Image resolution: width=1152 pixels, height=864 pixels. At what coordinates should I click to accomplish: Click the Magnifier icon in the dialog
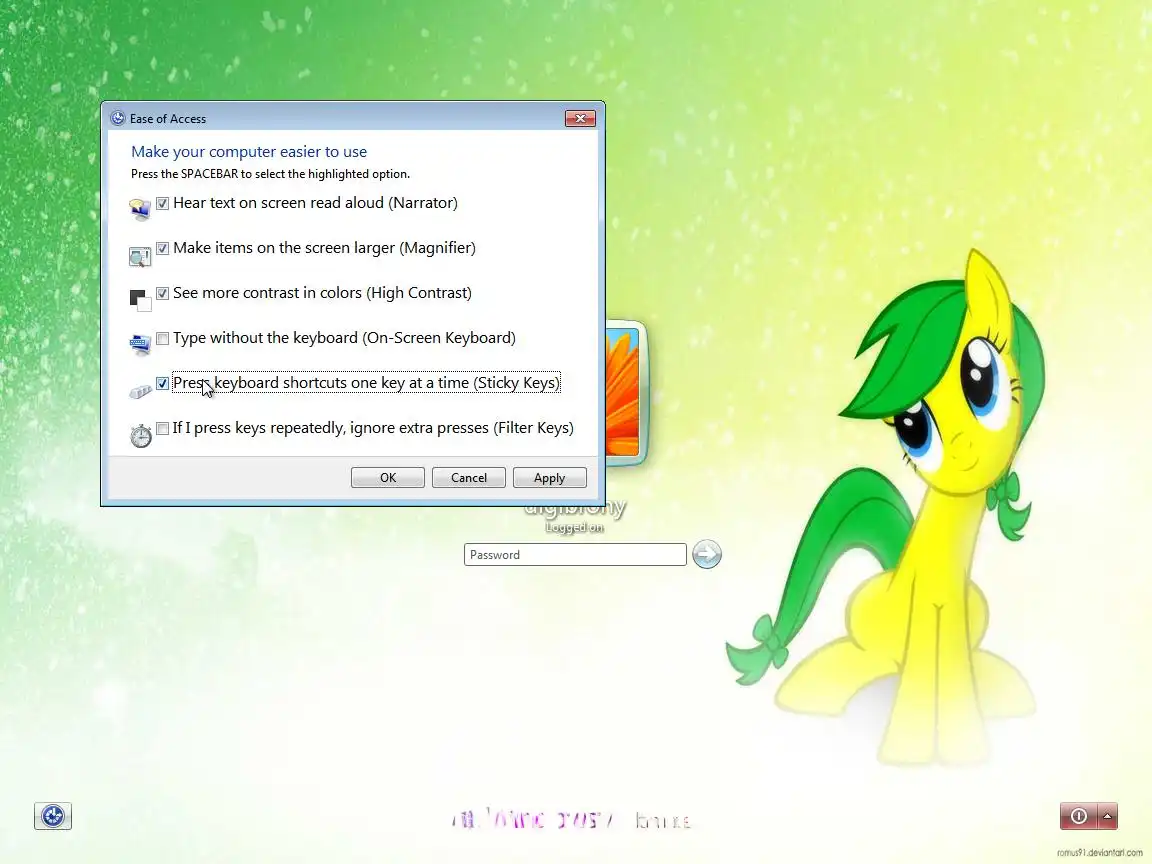point(140,256)
